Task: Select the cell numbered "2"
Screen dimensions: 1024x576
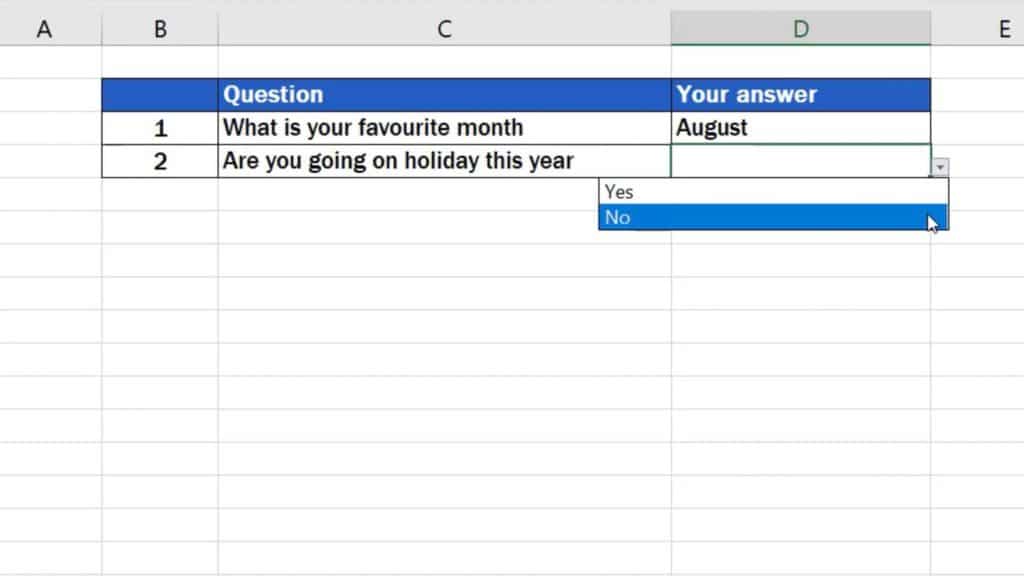Action: [159, 160]
